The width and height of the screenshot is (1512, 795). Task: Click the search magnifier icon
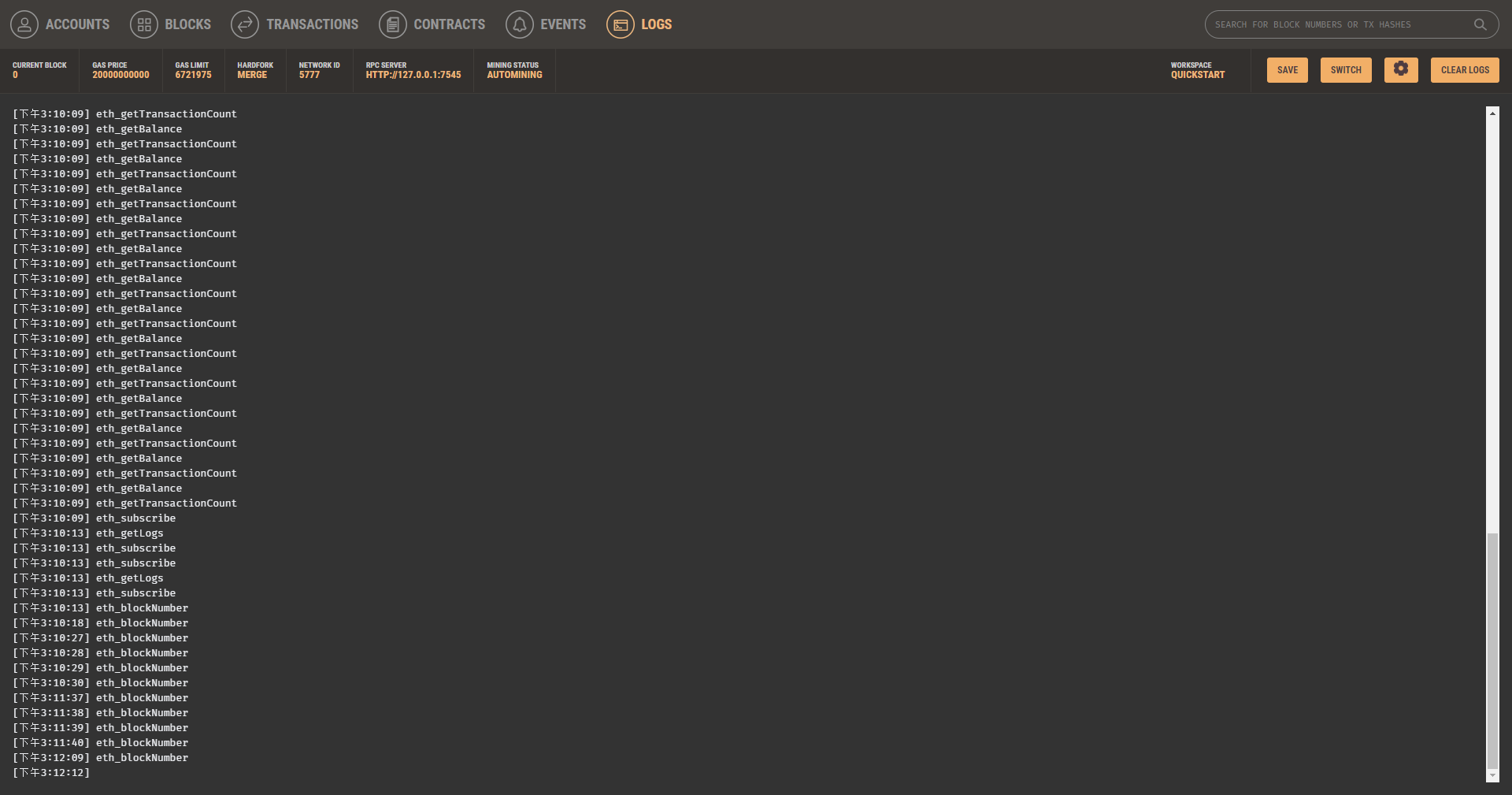[x=1480, y=24]
